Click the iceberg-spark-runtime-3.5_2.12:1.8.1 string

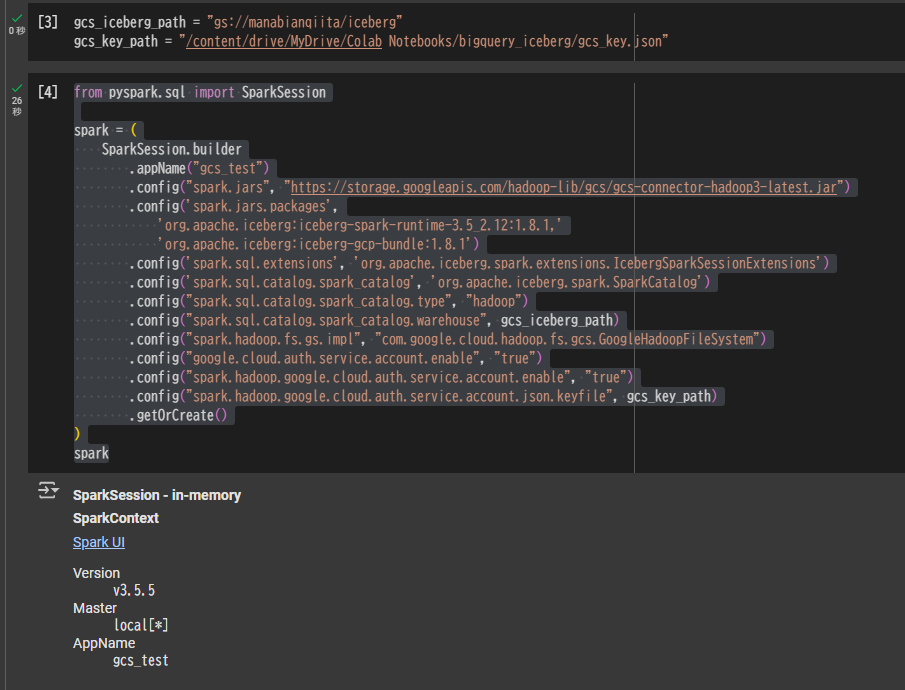(360, 225)
